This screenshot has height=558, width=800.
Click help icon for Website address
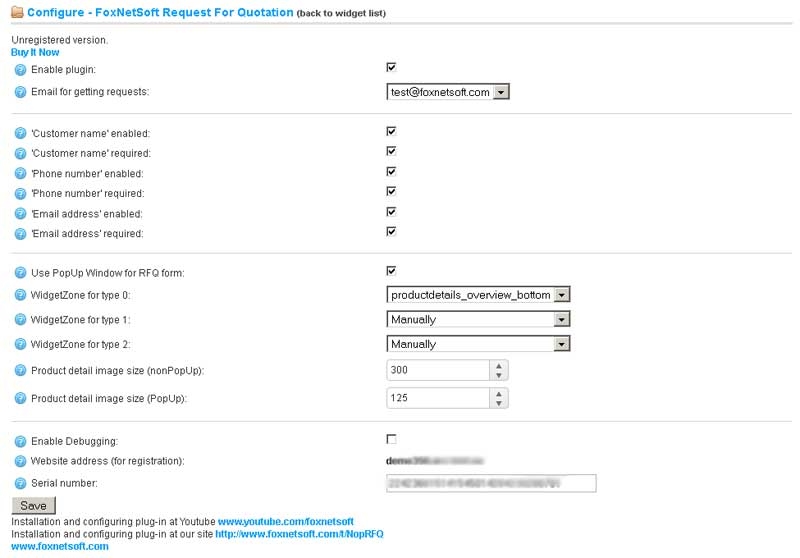[x=20, y=462]
